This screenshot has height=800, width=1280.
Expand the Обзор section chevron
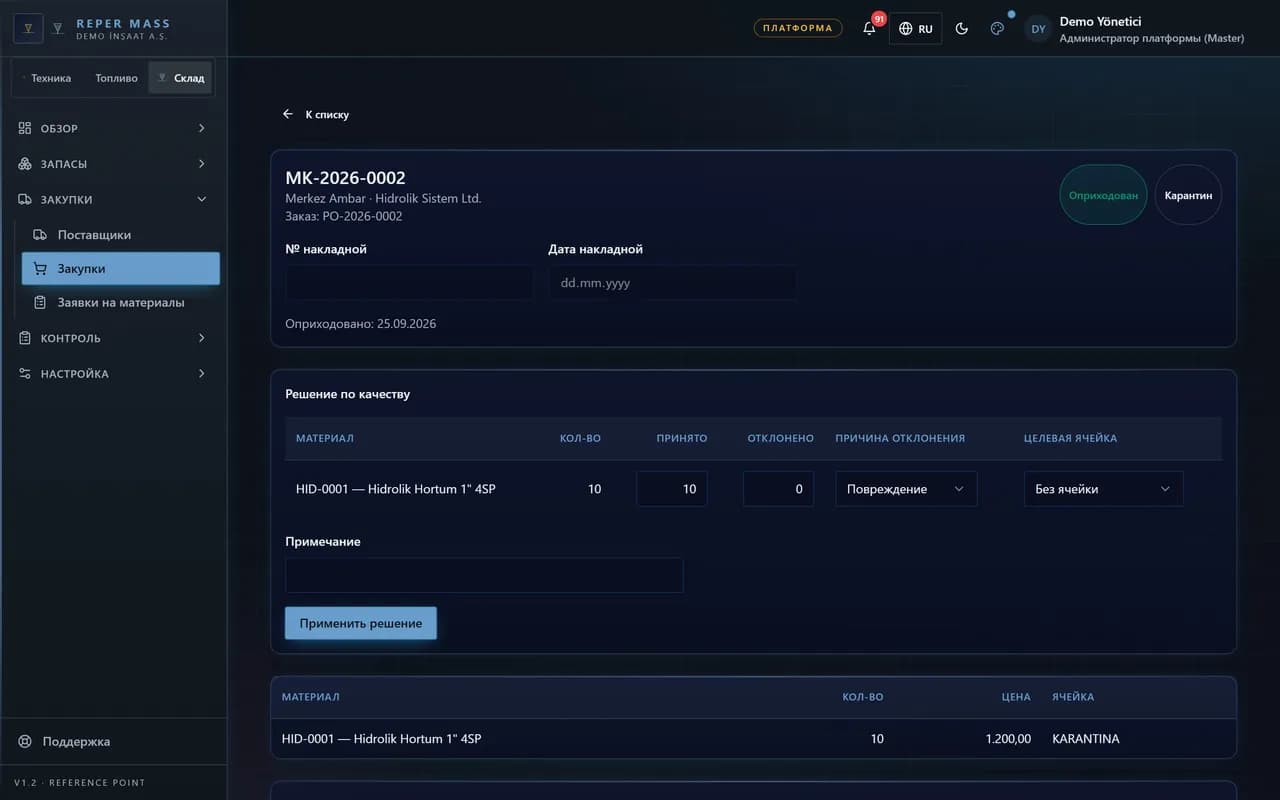pyautogui.click(x=201, y=128)
